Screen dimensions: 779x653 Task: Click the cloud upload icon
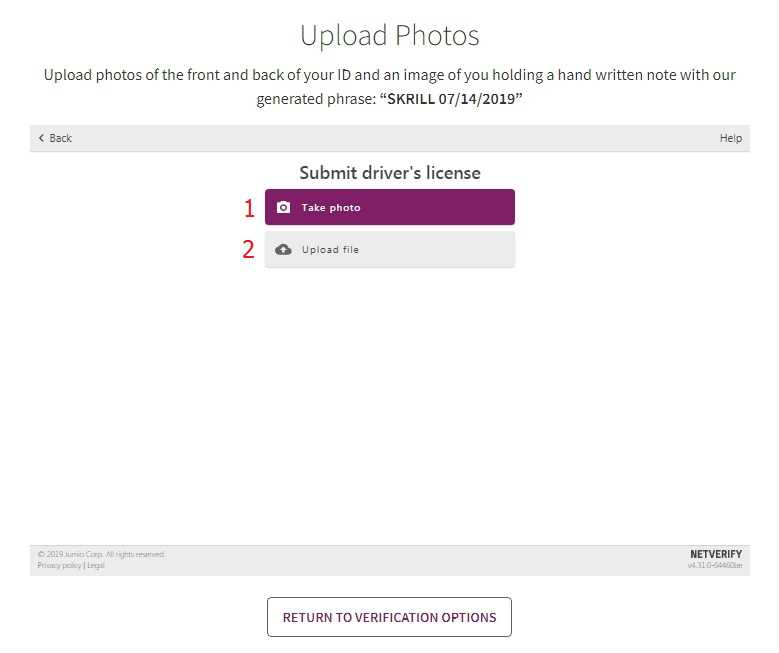(283, 250)
